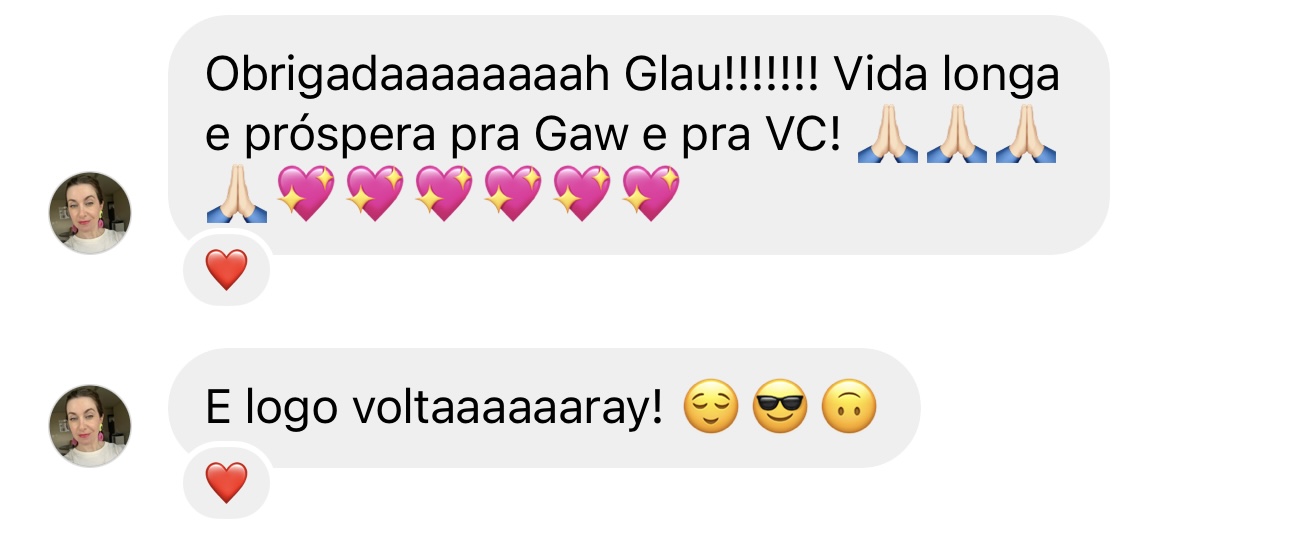The height and width of the screenshot is (550, 1290).
Task: Select the upside-down face emoji
Action: [x=849, y=408]
